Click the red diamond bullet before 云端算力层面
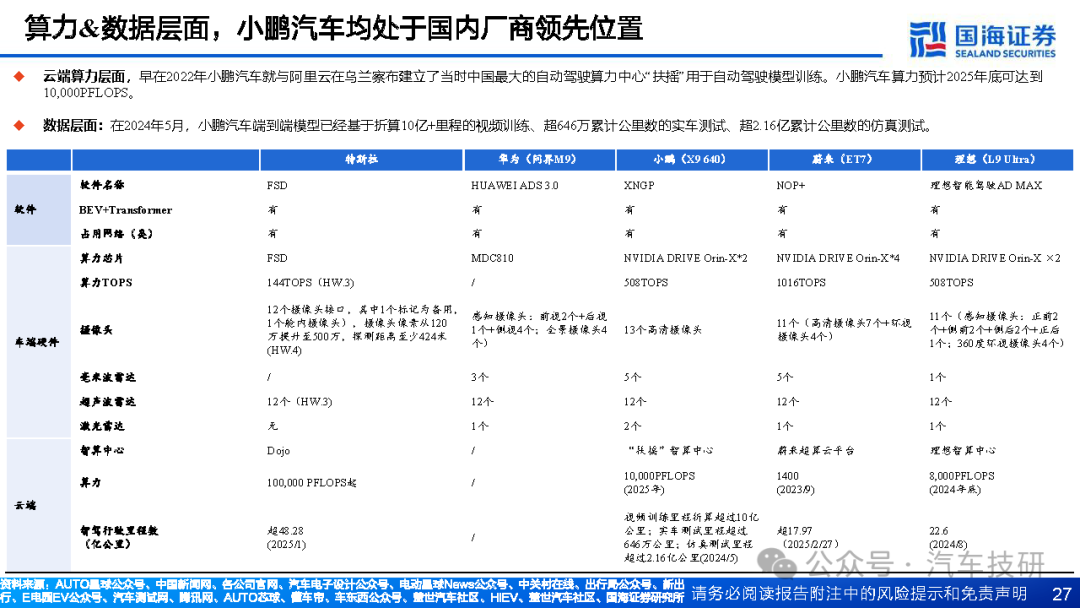Viewport: 1080px width, 608px height. point(19,76)
